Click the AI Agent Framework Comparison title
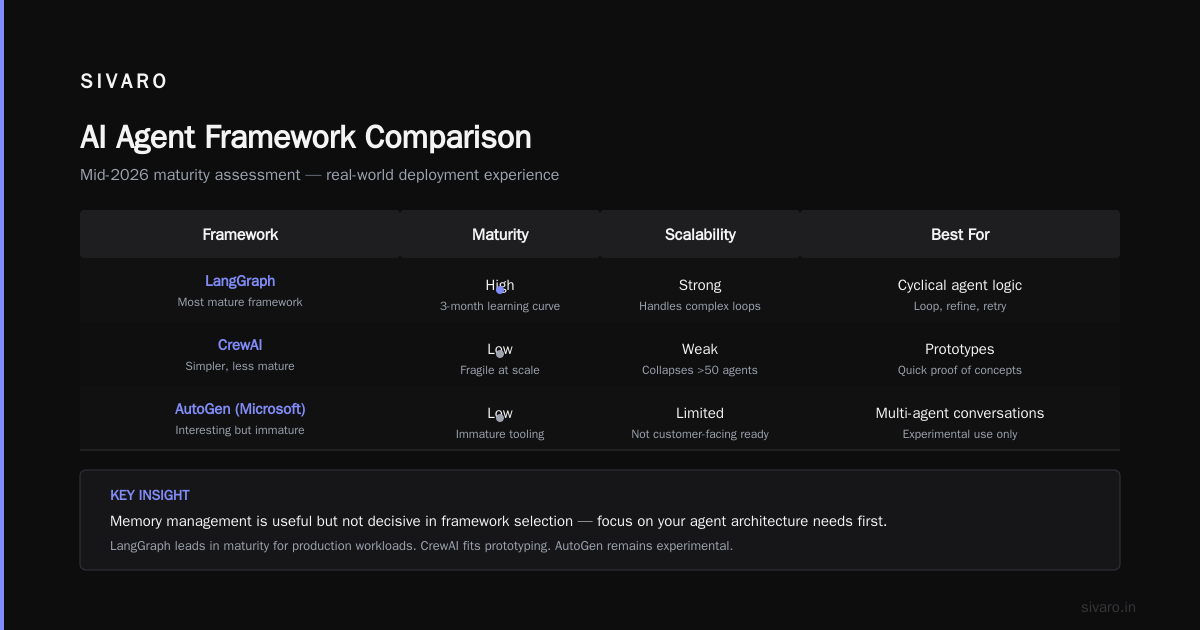The image size is (1200, 630). tap(306, 137)
